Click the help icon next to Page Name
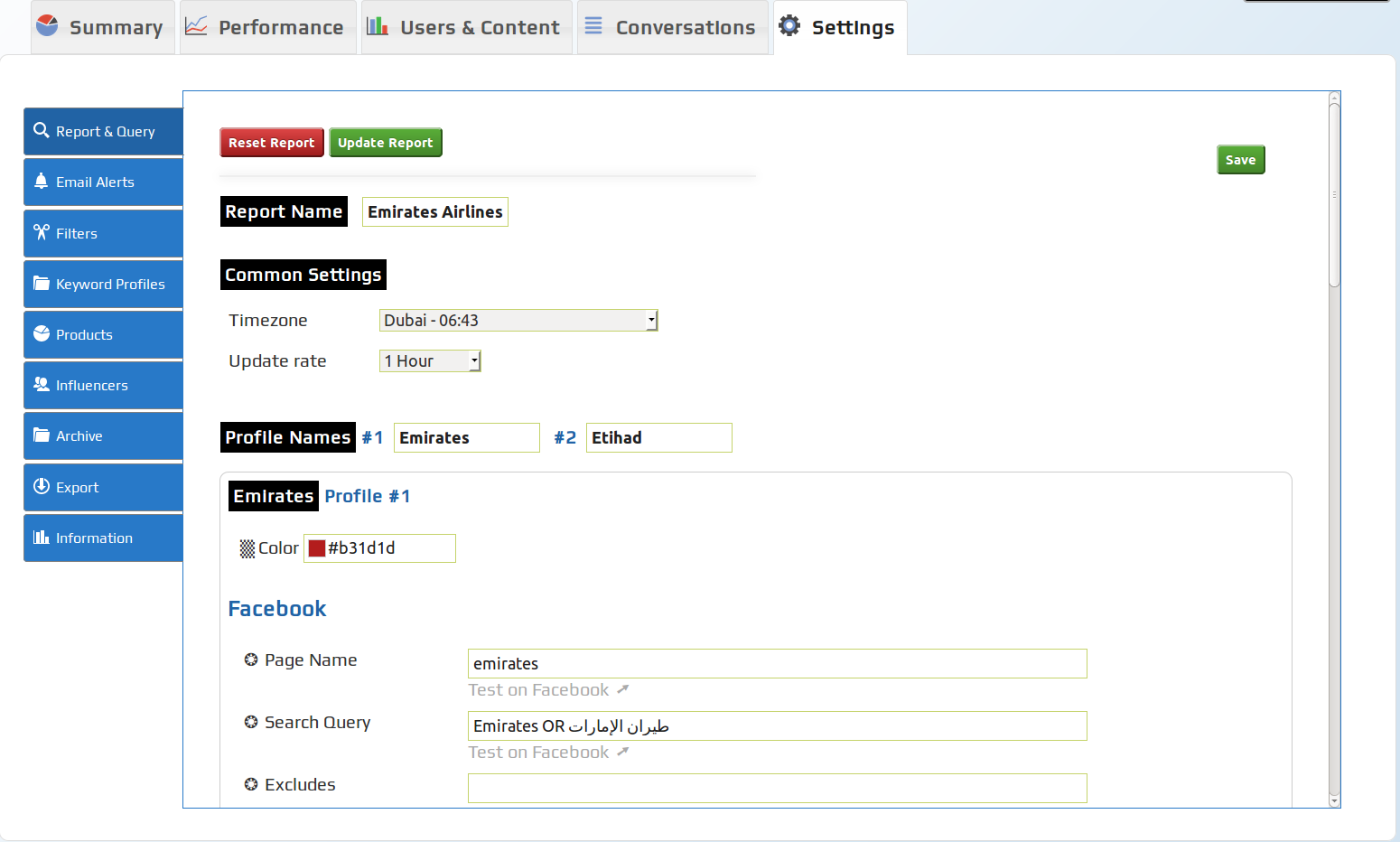 (251, 660)
